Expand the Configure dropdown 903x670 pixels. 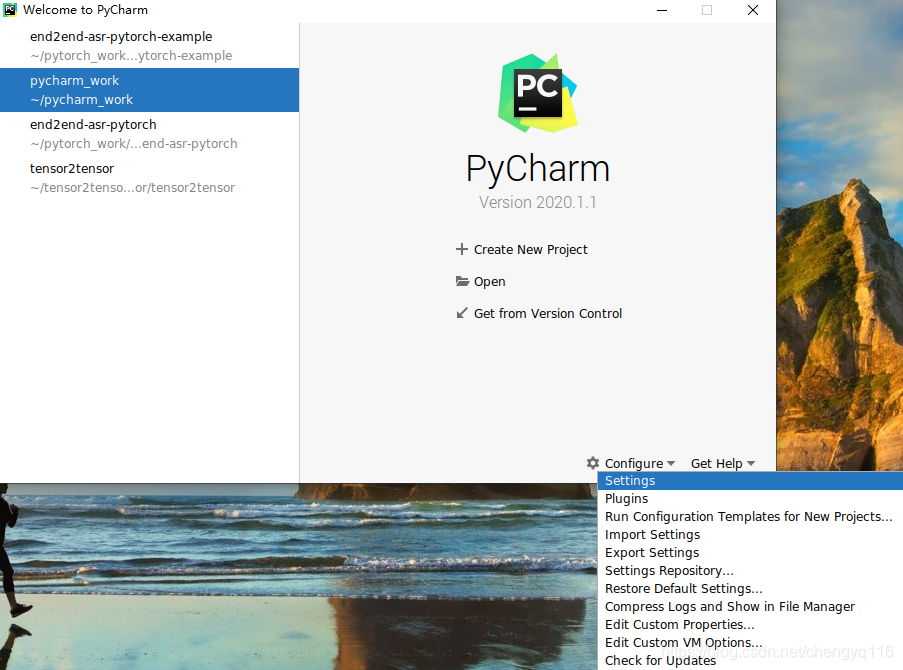click(639, 463)
